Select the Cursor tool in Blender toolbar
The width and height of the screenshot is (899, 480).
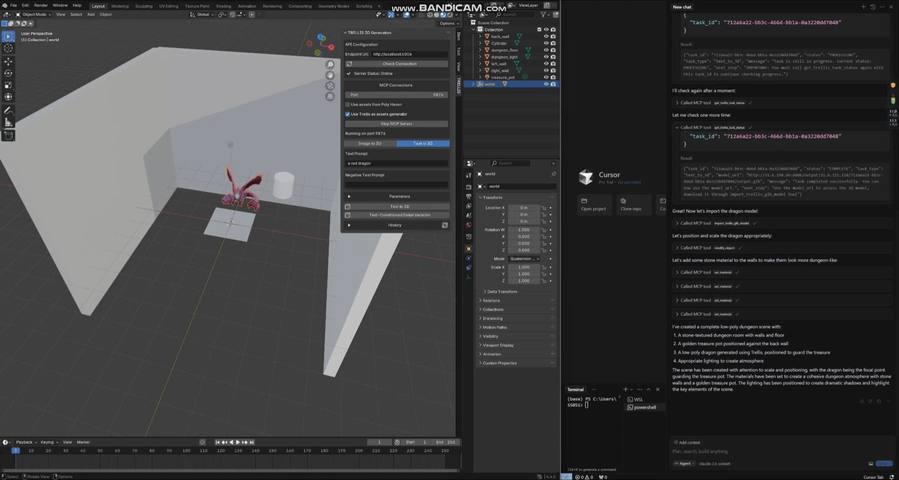coord(8,48)
